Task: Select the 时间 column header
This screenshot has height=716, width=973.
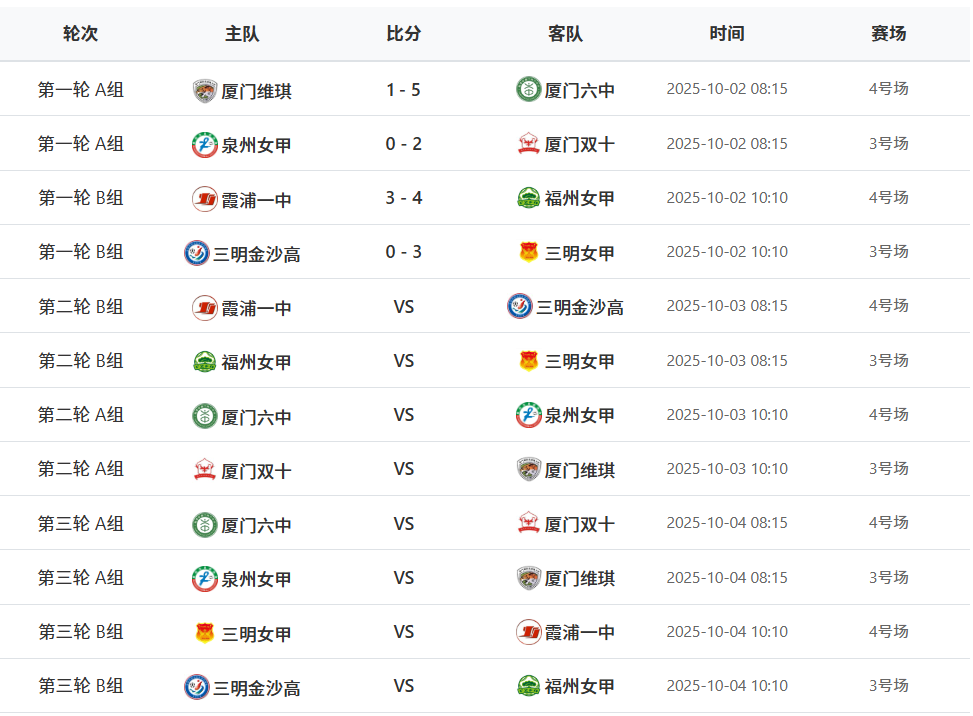Action: pos(727,33)
